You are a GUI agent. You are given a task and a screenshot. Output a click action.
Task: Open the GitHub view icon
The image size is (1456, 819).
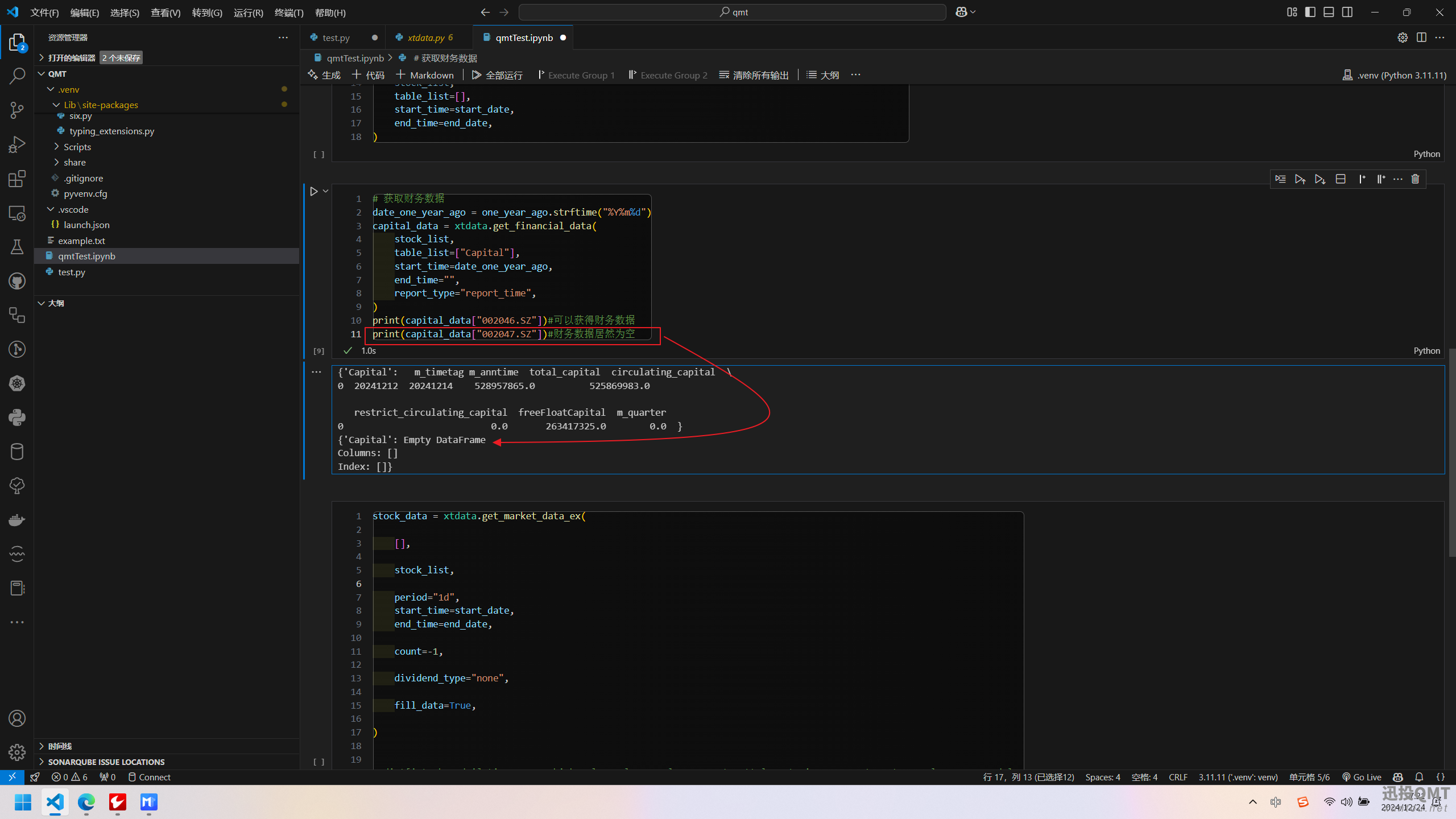pos(17,281)
